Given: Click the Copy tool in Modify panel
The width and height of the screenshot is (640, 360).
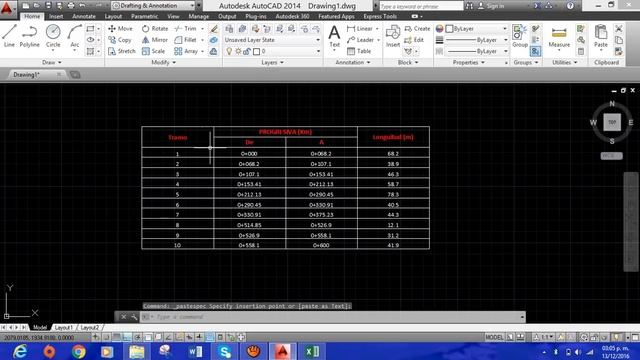Looking at the screenshot, I should click(x=120, y=40).
